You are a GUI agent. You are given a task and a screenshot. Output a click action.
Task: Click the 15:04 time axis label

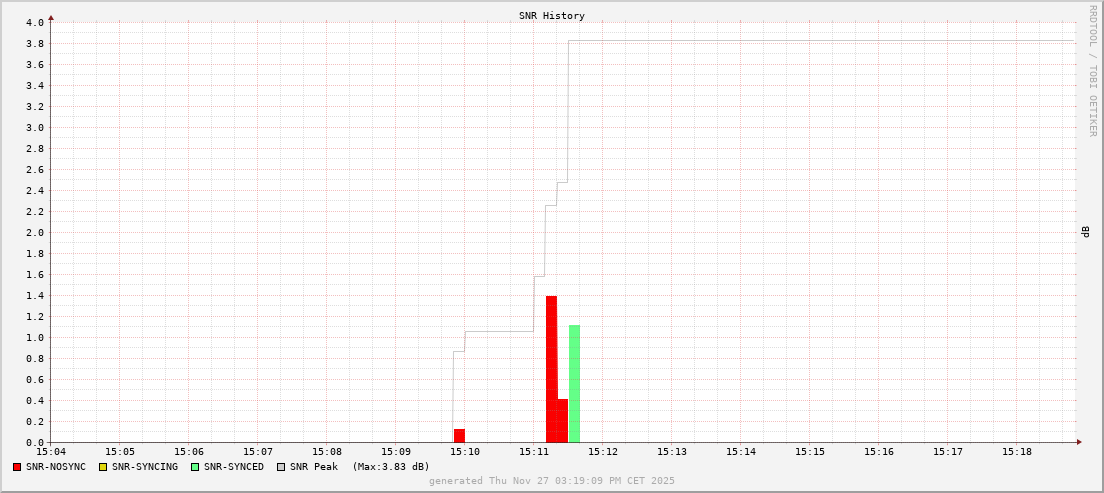(51, 452)
